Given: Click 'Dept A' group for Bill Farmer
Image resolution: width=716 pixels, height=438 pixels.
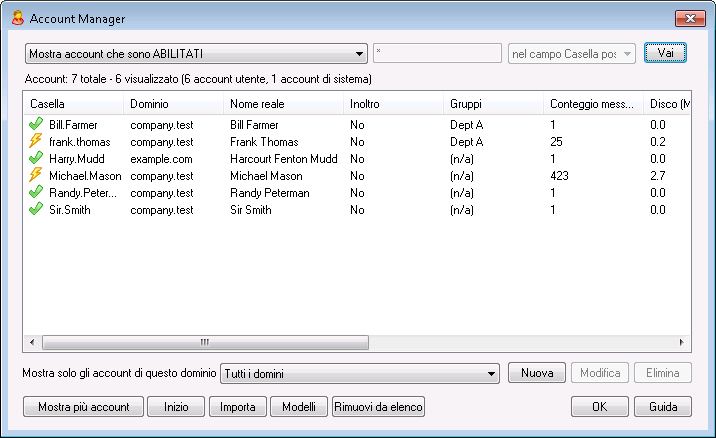Looking at the screenshot, I should click(467, 125).
